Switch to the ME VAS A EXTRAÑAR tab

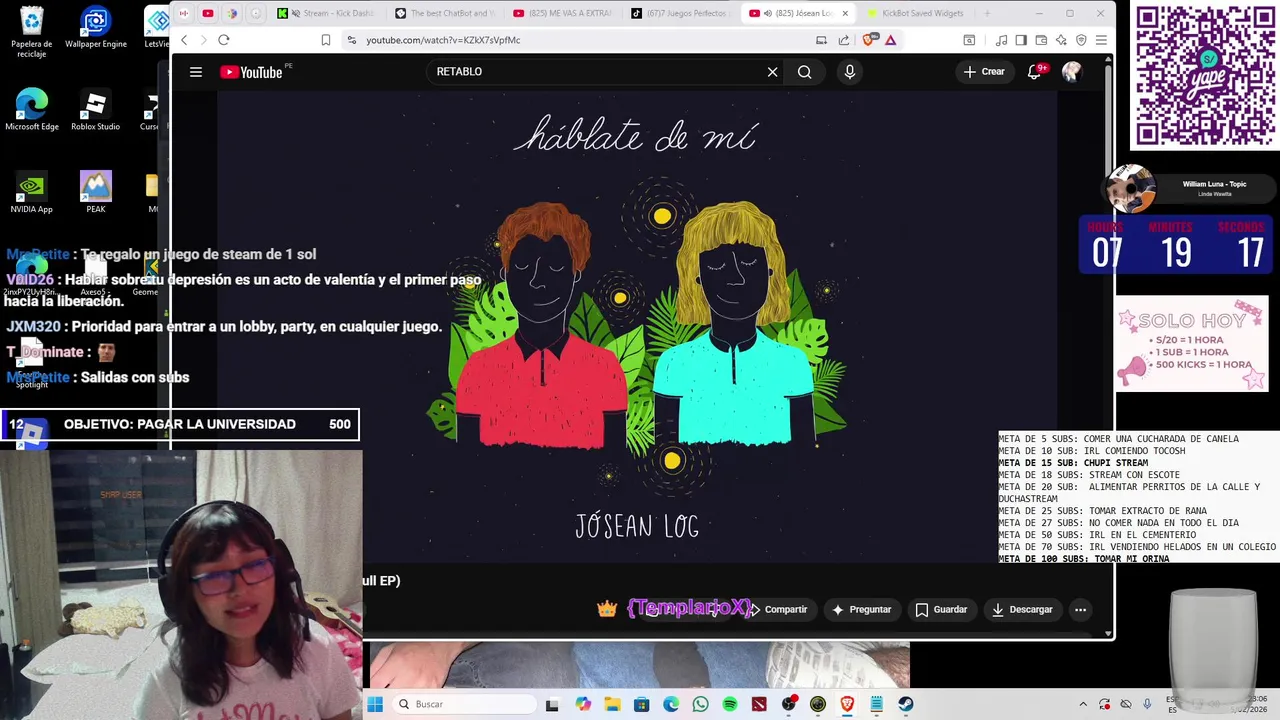(563, 13)
